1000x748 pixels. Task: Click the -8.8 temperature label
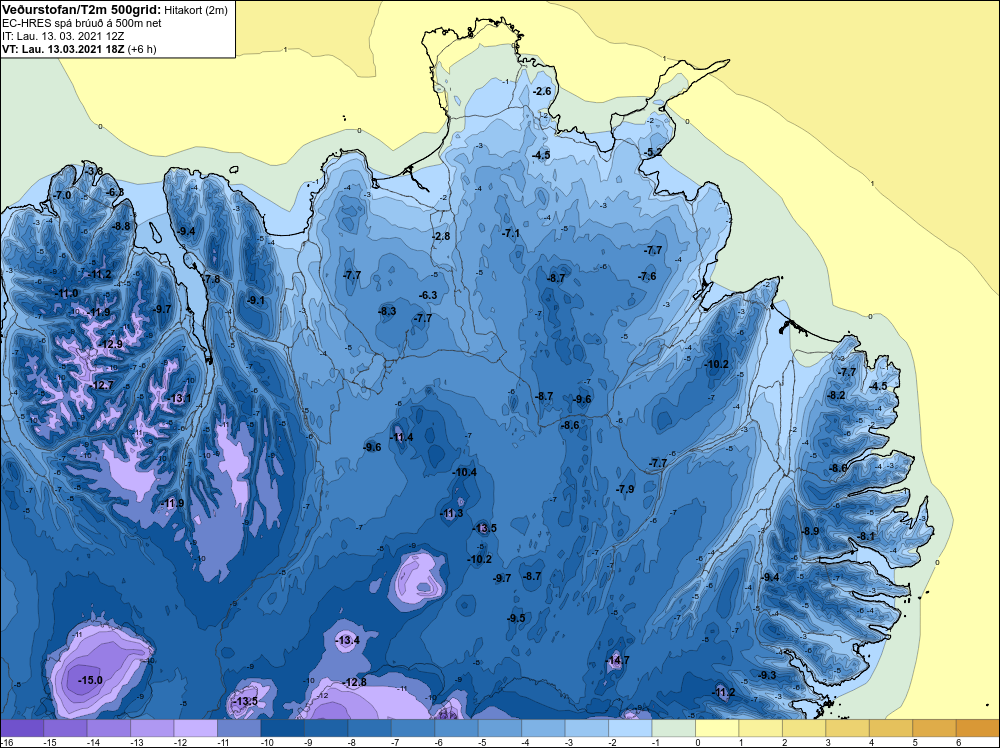tap(121, 226)
